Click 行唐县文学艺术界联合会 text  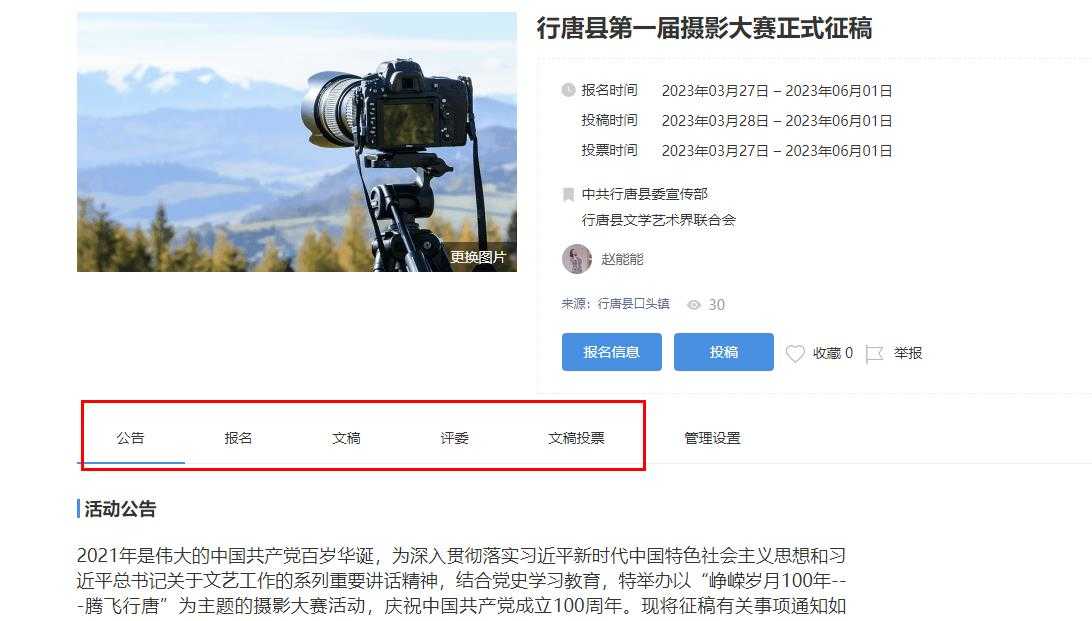pyautogui.click(x=658, y=220)
